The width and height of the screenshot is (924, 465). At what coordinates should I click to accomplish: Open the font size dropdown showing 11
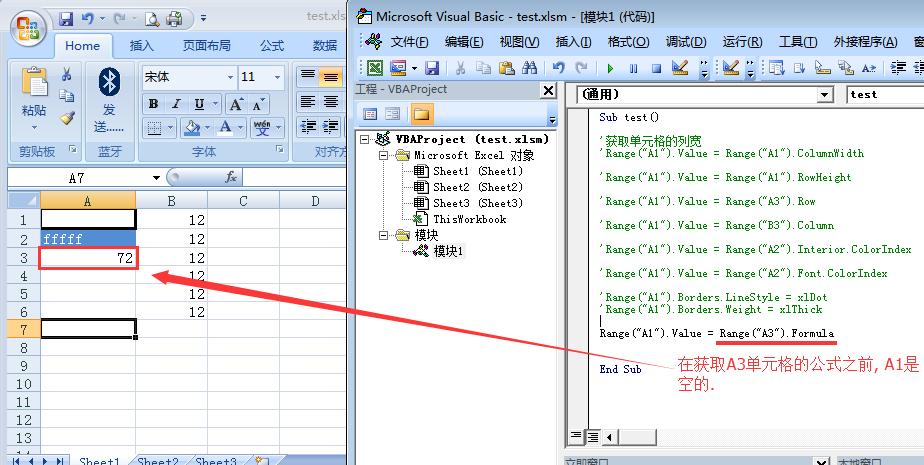click(276, 77)
